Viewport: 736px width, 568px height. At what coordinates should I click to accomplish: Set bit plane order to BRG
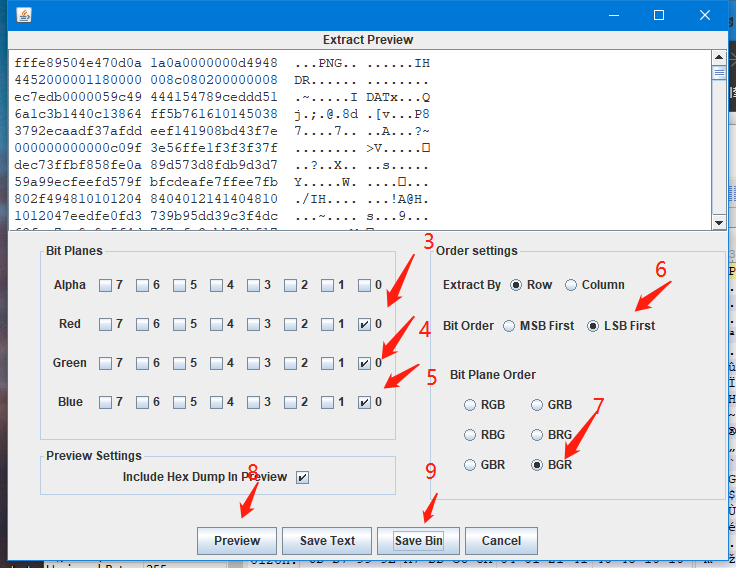[x=537, y=435]
